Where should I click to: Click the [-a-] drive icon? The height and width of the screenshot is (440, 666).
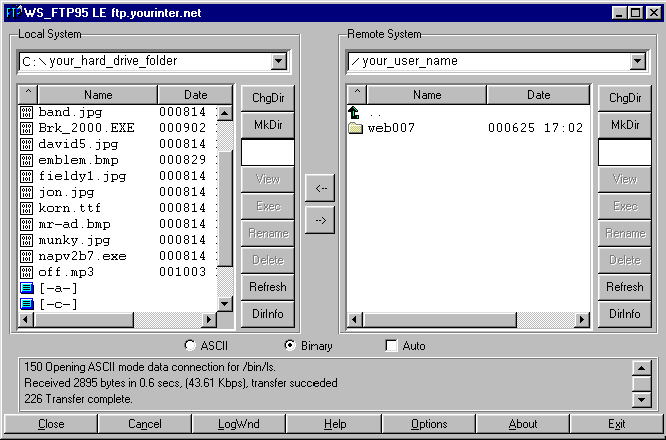tap(26, 288)
